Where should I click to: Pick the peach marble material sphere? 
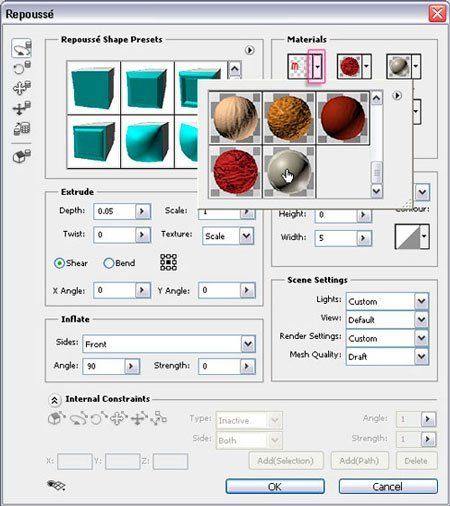click(x=235, y=118)
